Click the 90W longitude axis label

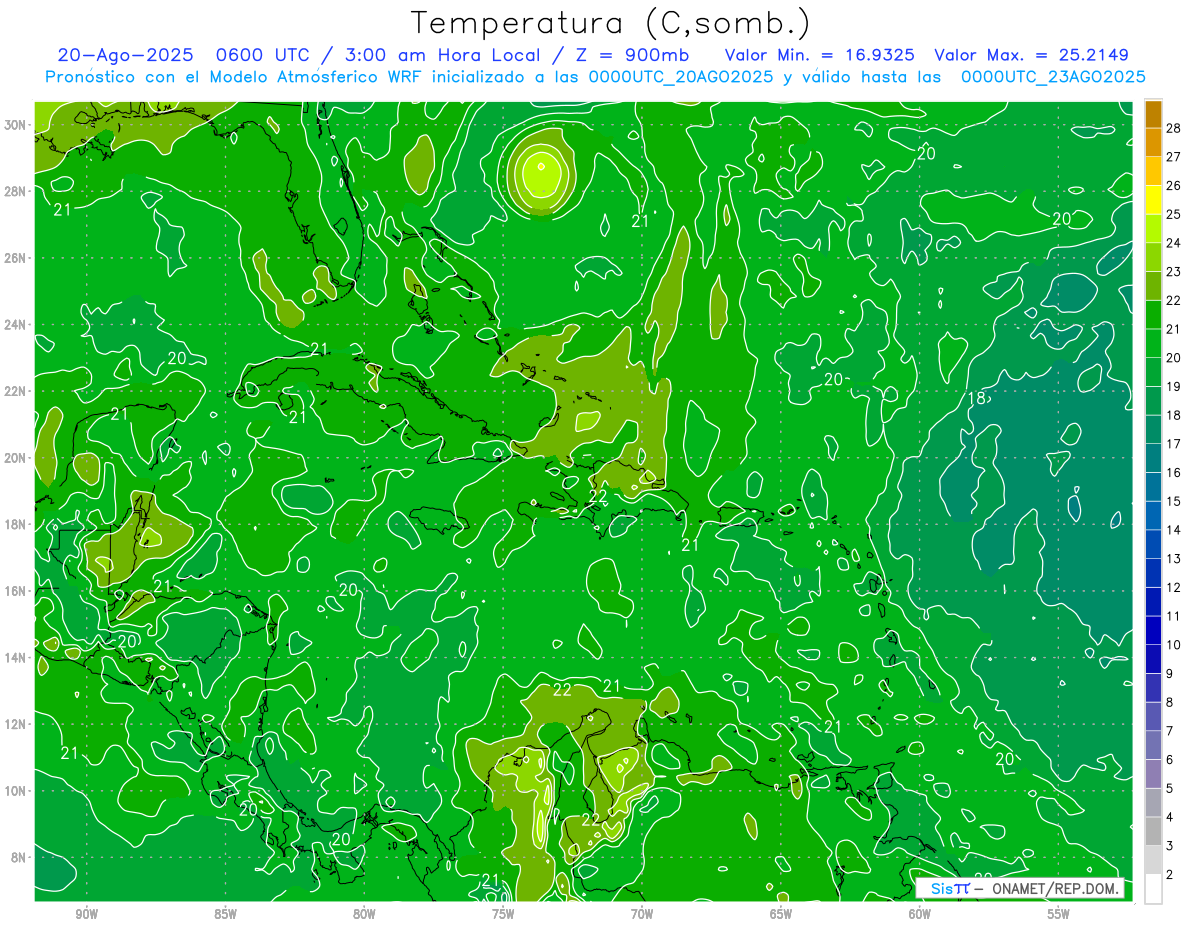click(87, 914)
